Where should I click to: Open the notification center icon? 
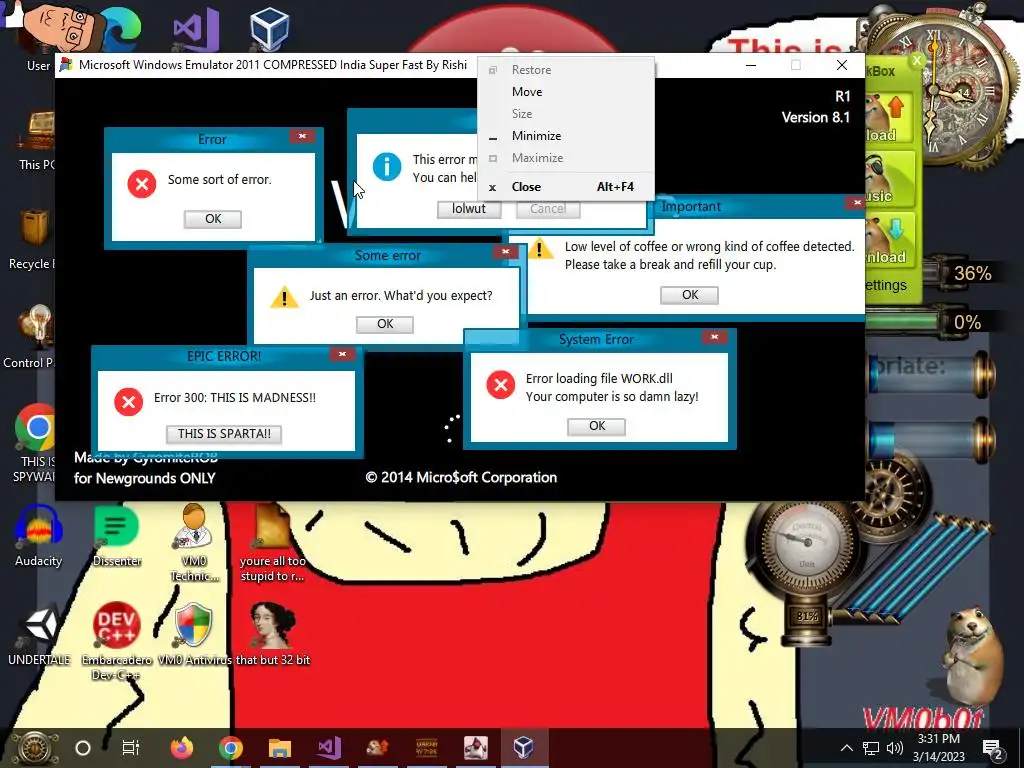(x=993, y=749)
